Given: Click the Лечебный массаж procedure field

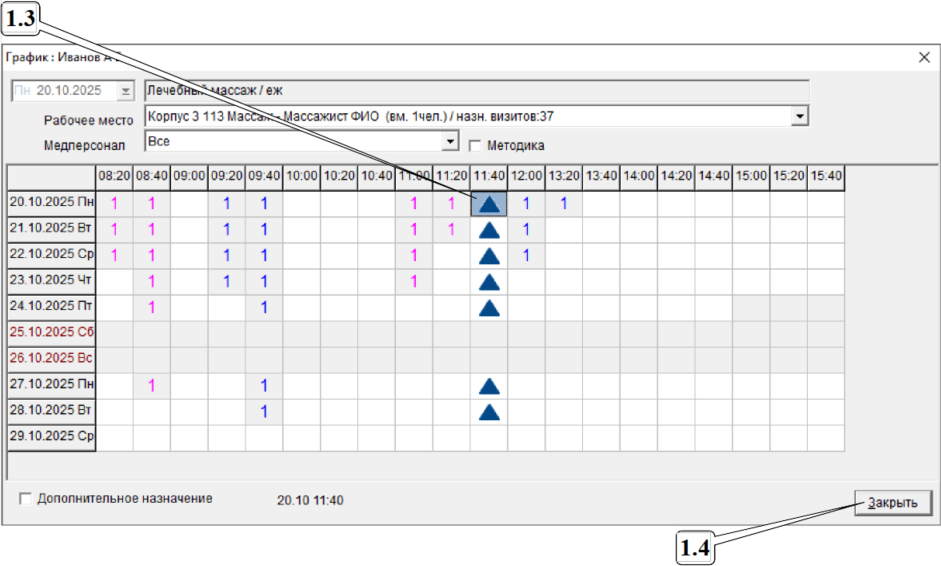Looking at the screenshot, I should coord(475,91).
